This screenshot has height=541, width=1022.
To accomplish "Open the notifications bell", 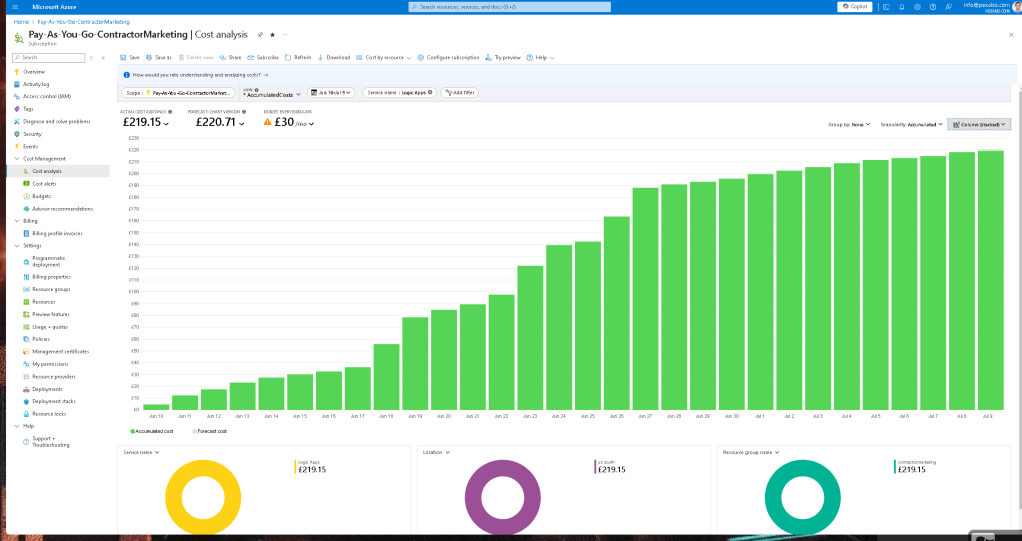I will tap(901, 7).
